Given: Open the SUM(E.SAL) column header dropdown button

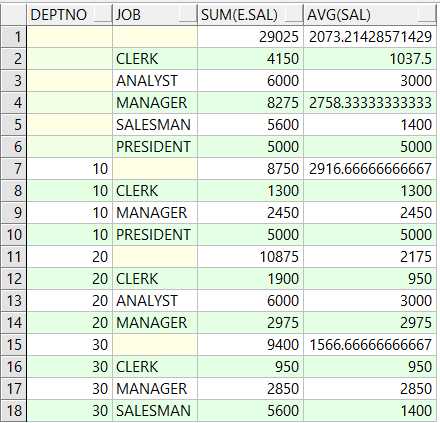Looking at the screenshot, I should click(x=293, y=15).
